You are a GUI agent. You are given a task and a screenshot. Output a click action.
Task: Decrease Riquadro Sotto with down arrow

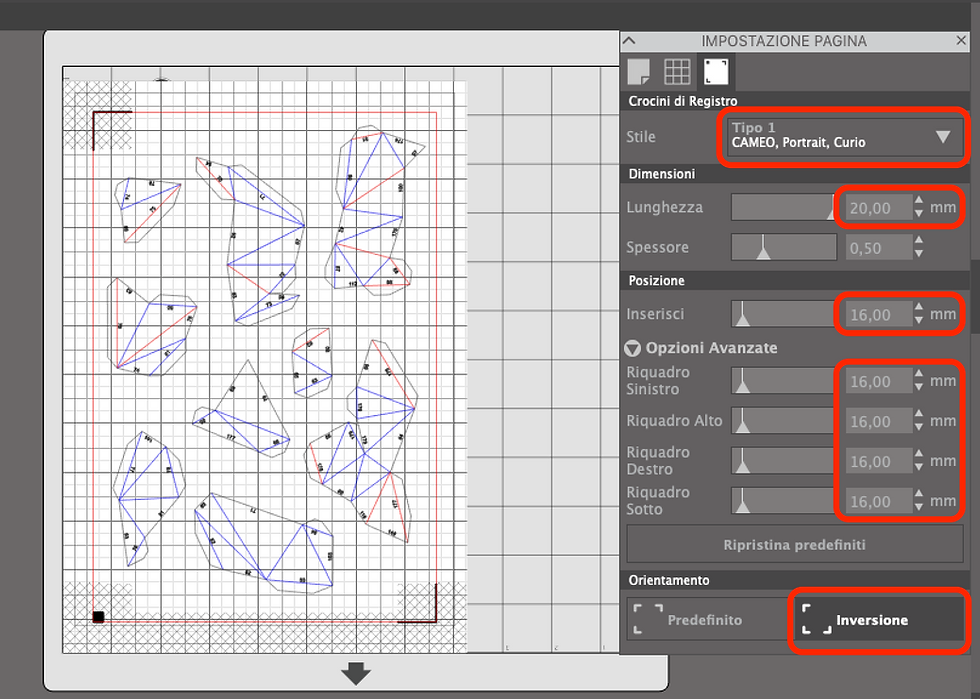[919, 507]
